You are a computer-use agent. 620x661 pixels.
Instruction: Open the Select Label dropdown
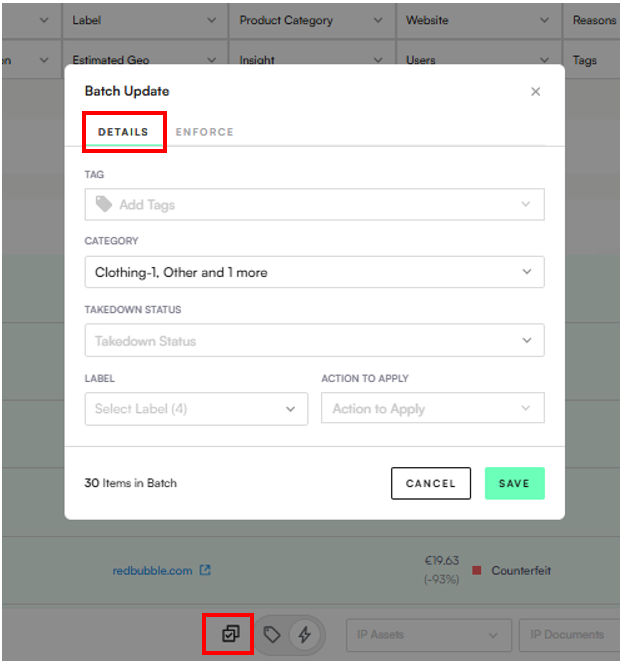196,408
